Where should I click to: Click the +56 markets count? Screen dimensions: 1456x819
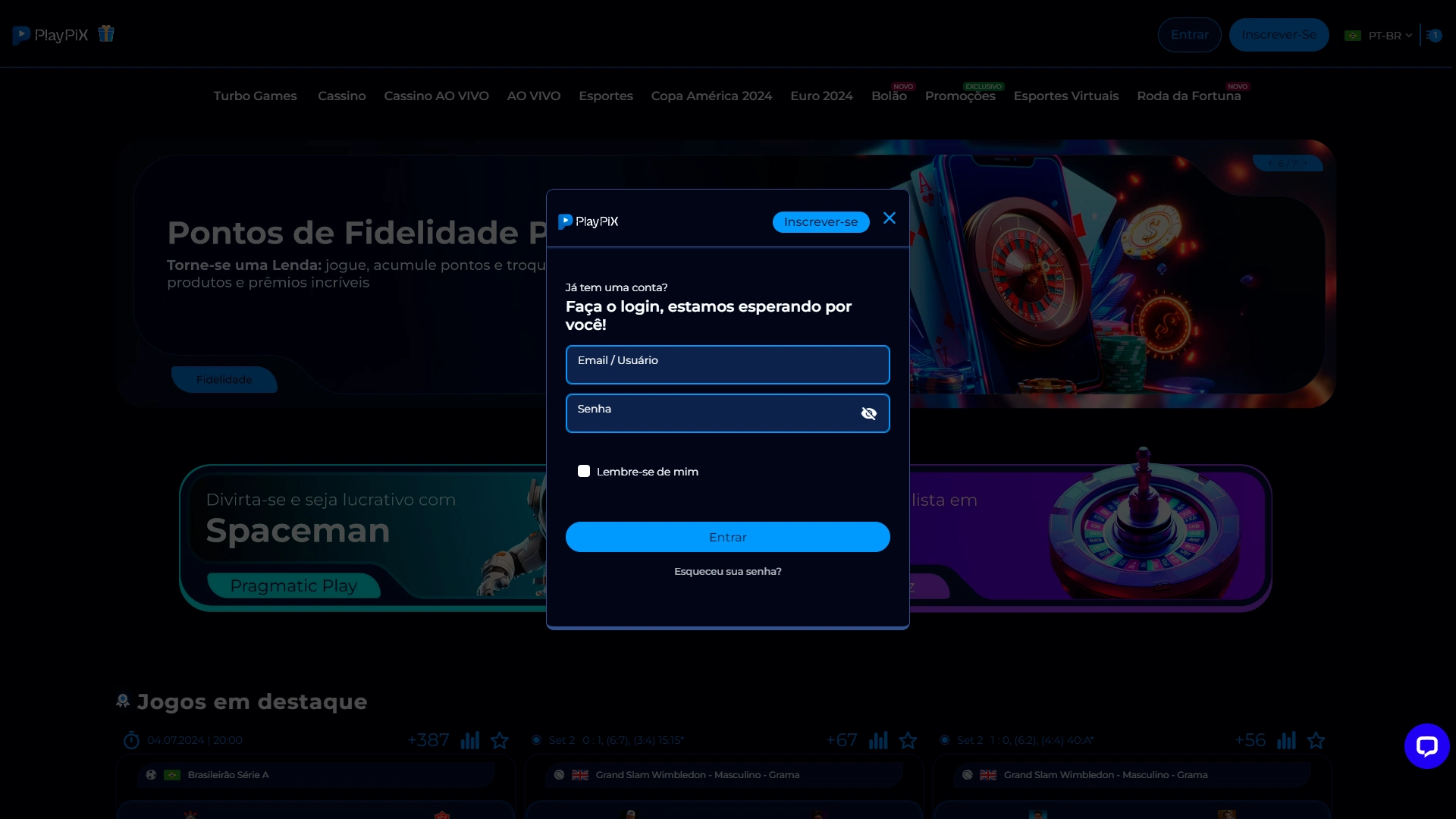tap(1250, 740)
